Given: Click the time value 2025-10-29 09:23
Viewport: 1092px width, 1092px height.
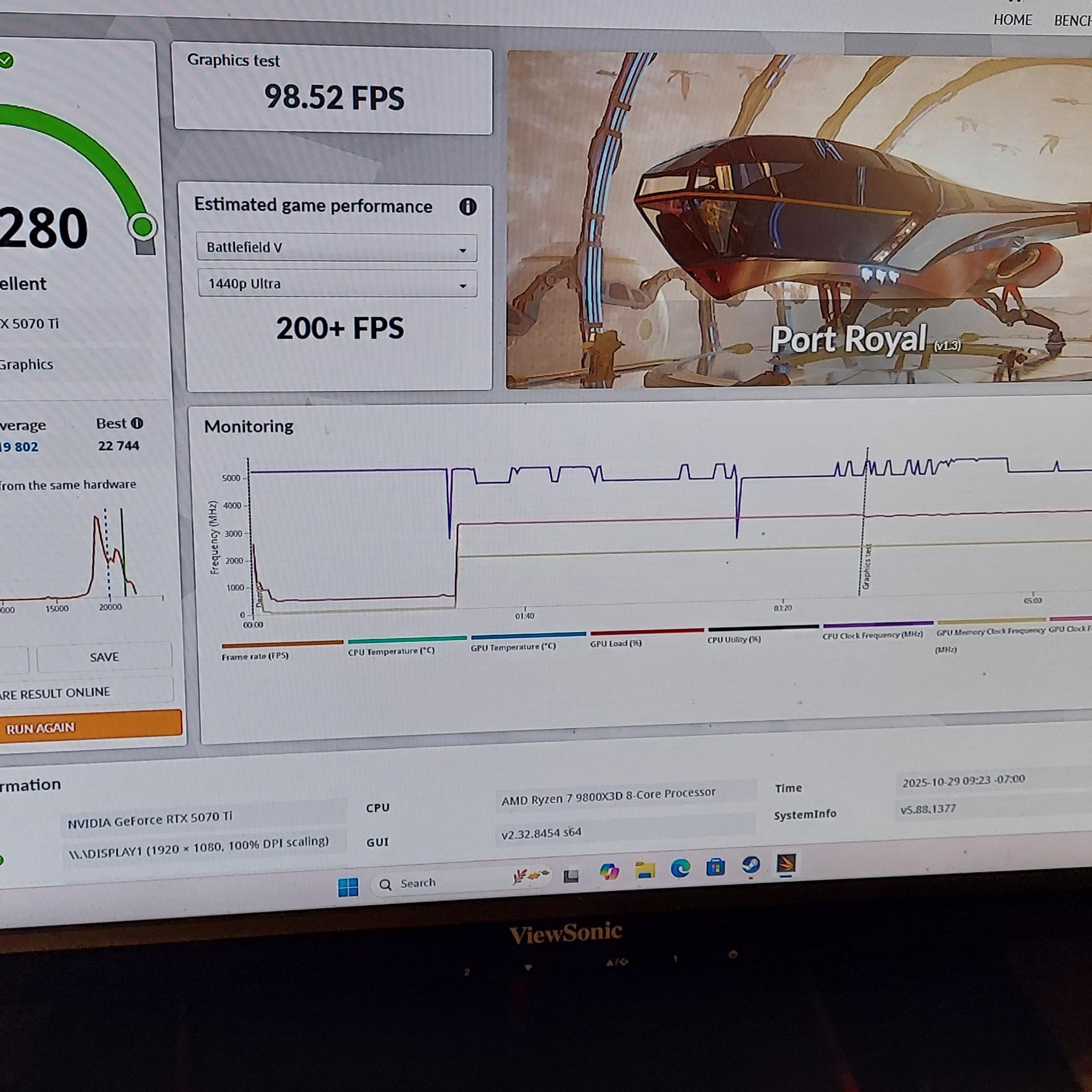Looking at the screenshot, I should pyautogui.click(x=963, y=781).
